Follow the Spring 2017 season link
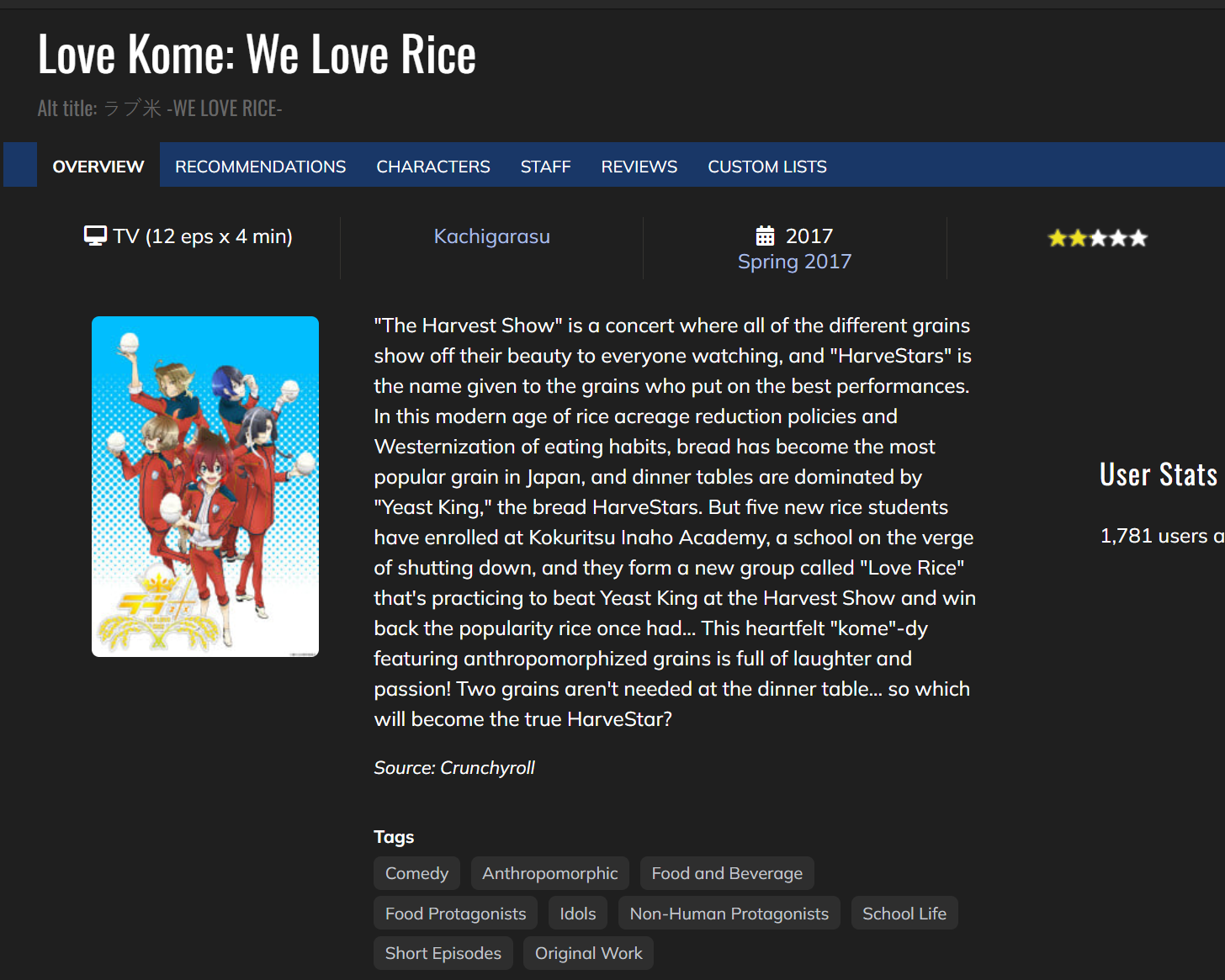Screen dimensions: 1225x980 [794, 262]
